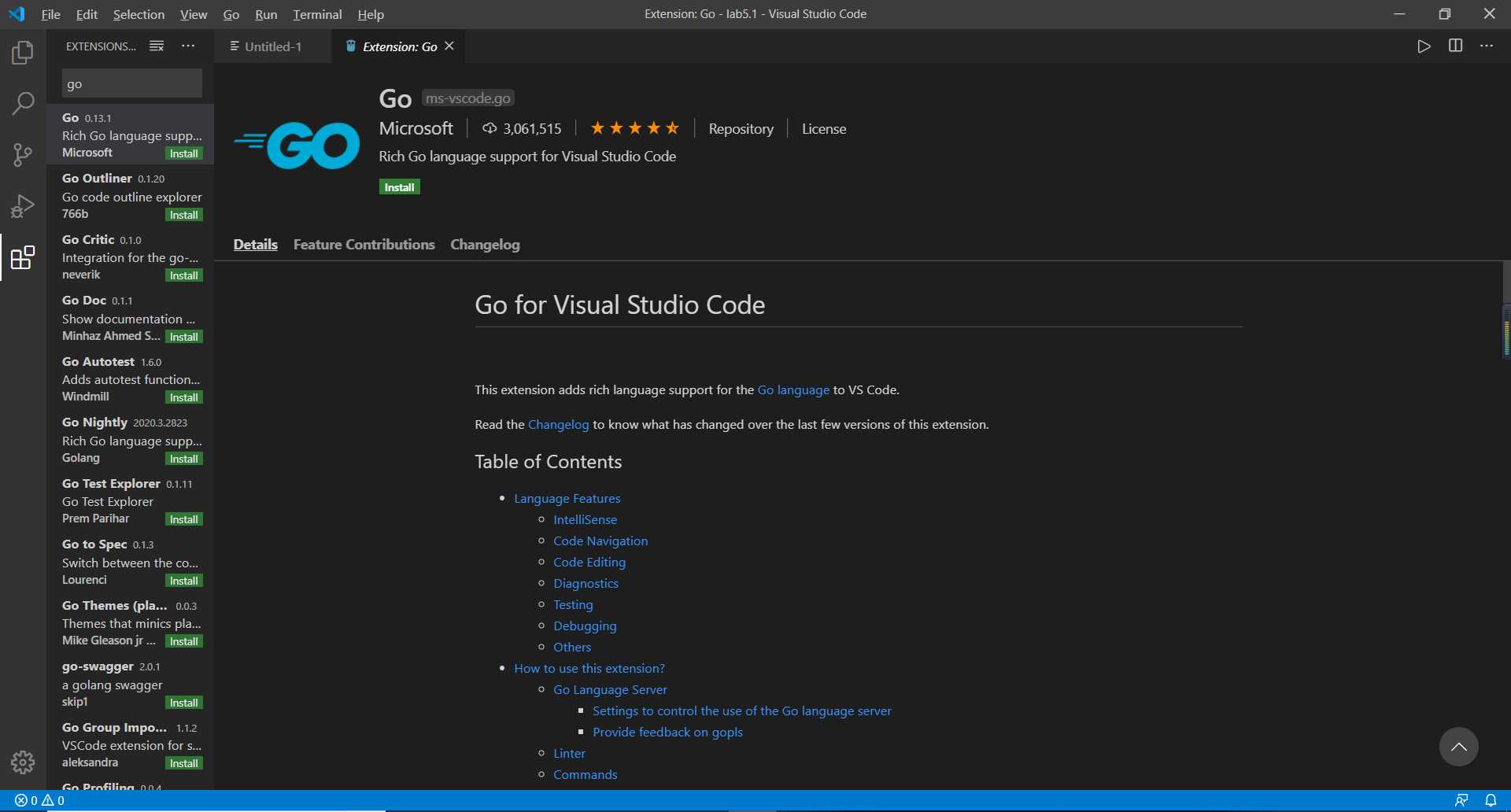1511x812 pixels.
Task: Install Go Outliner extension
Action: click(184, 215)
